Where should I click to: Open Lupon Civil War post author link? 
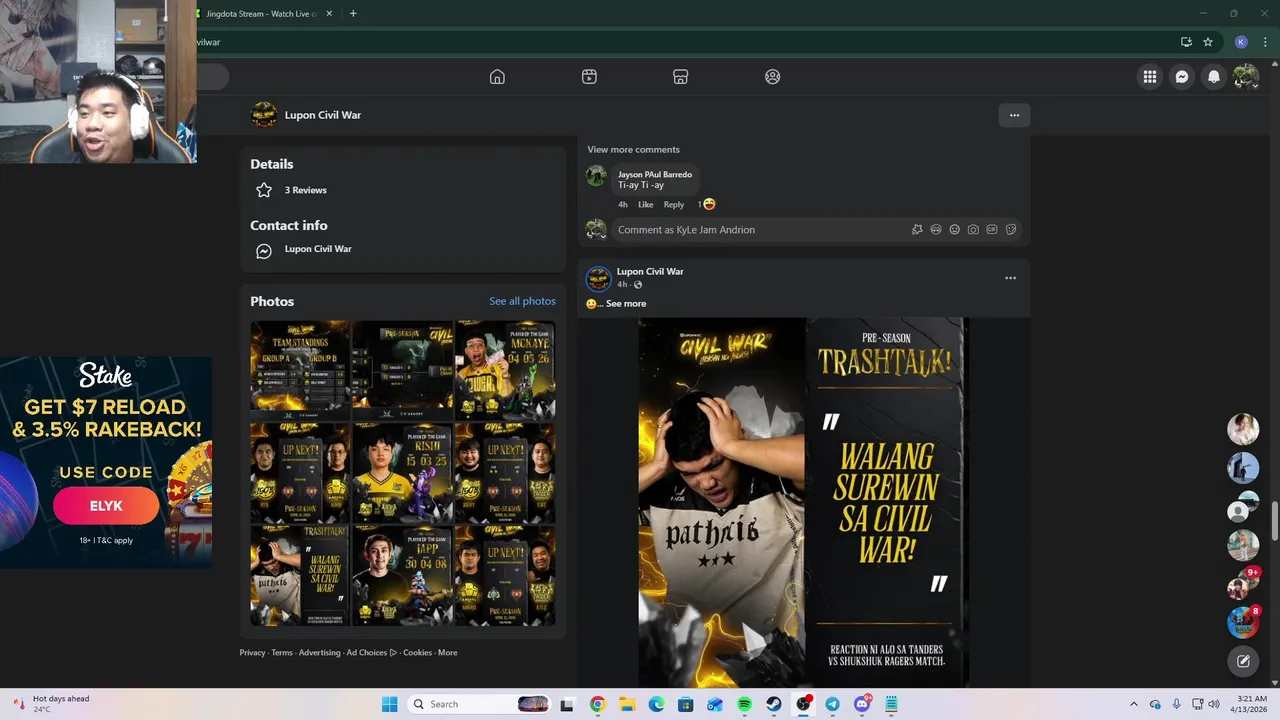(650, 272)
